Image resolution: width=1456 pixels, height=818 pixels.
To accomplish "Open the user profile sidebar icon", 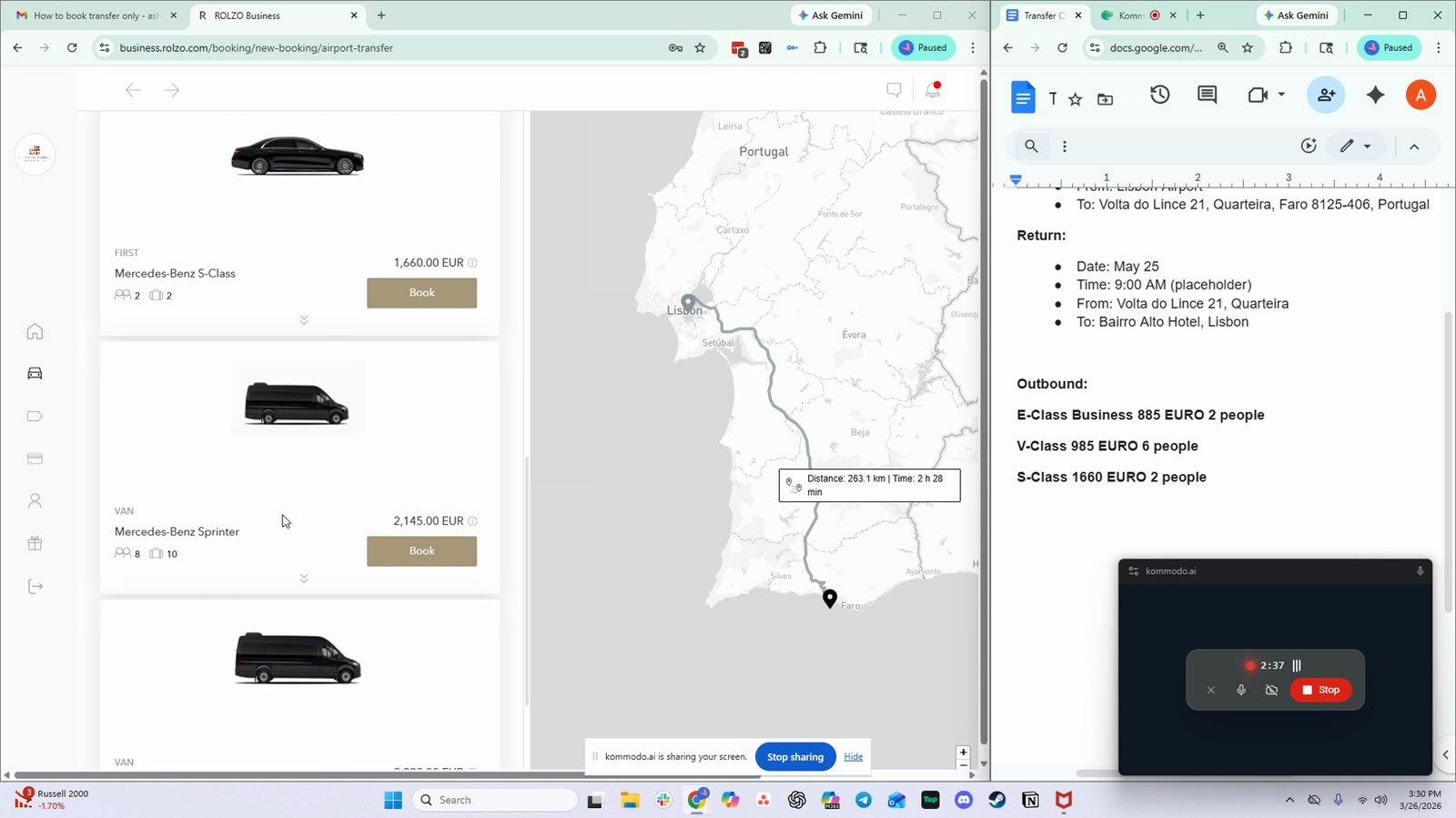I will (x=35, y=500).
